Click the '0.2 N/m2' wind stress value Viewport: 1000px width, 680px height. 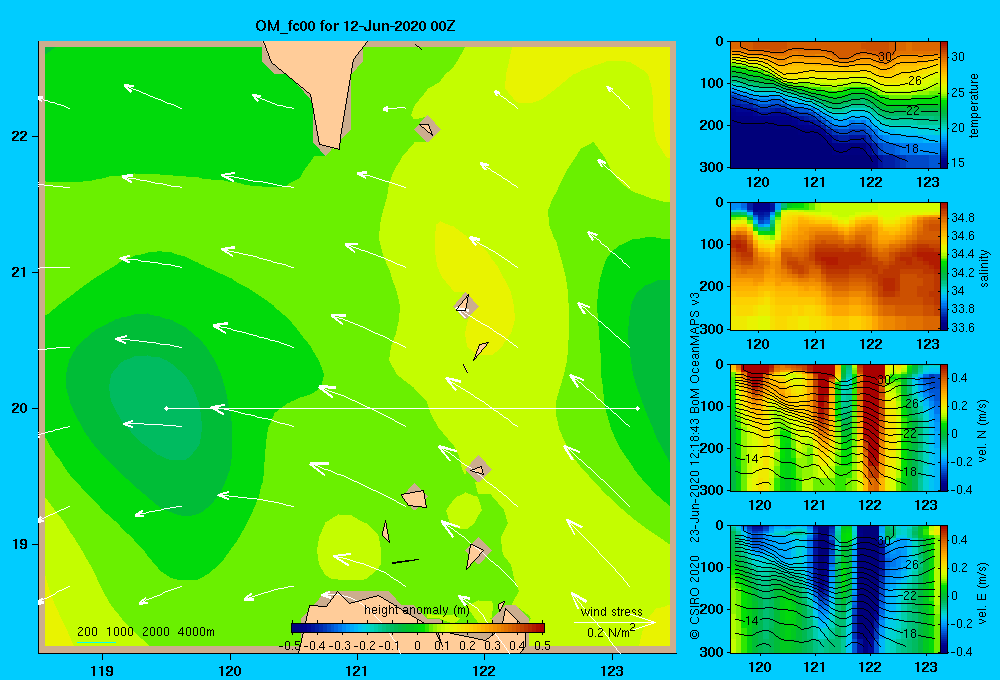(x=611, y=632)
